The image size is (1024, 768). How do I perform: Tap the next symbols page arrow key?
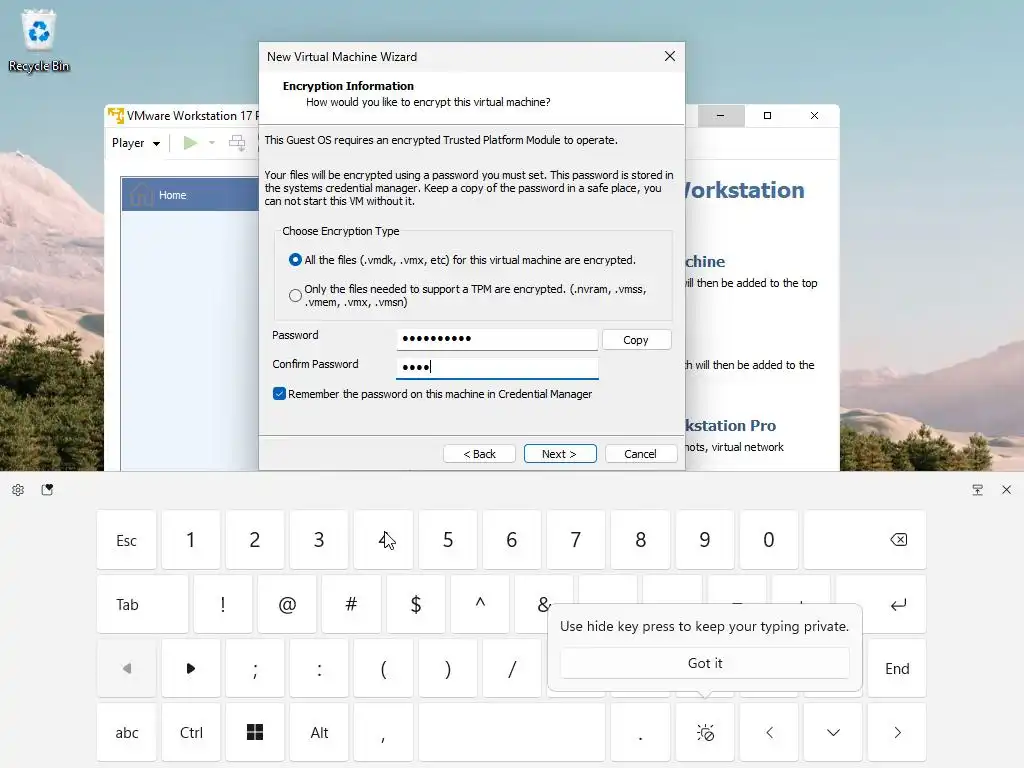point(191,668)
